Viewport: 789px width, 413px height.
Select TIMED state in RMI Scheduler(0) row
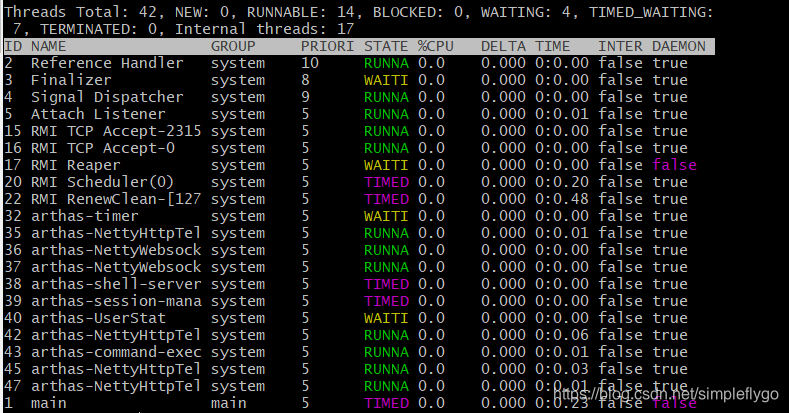click(x=386, y=183)
